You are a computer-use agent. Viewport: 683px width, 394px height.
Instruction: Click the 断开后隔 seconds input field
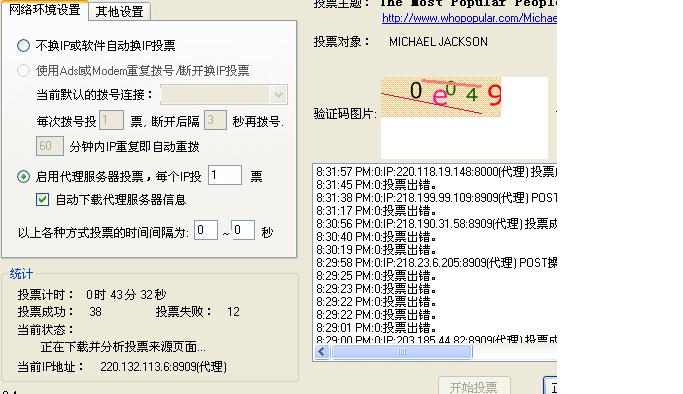215,120
